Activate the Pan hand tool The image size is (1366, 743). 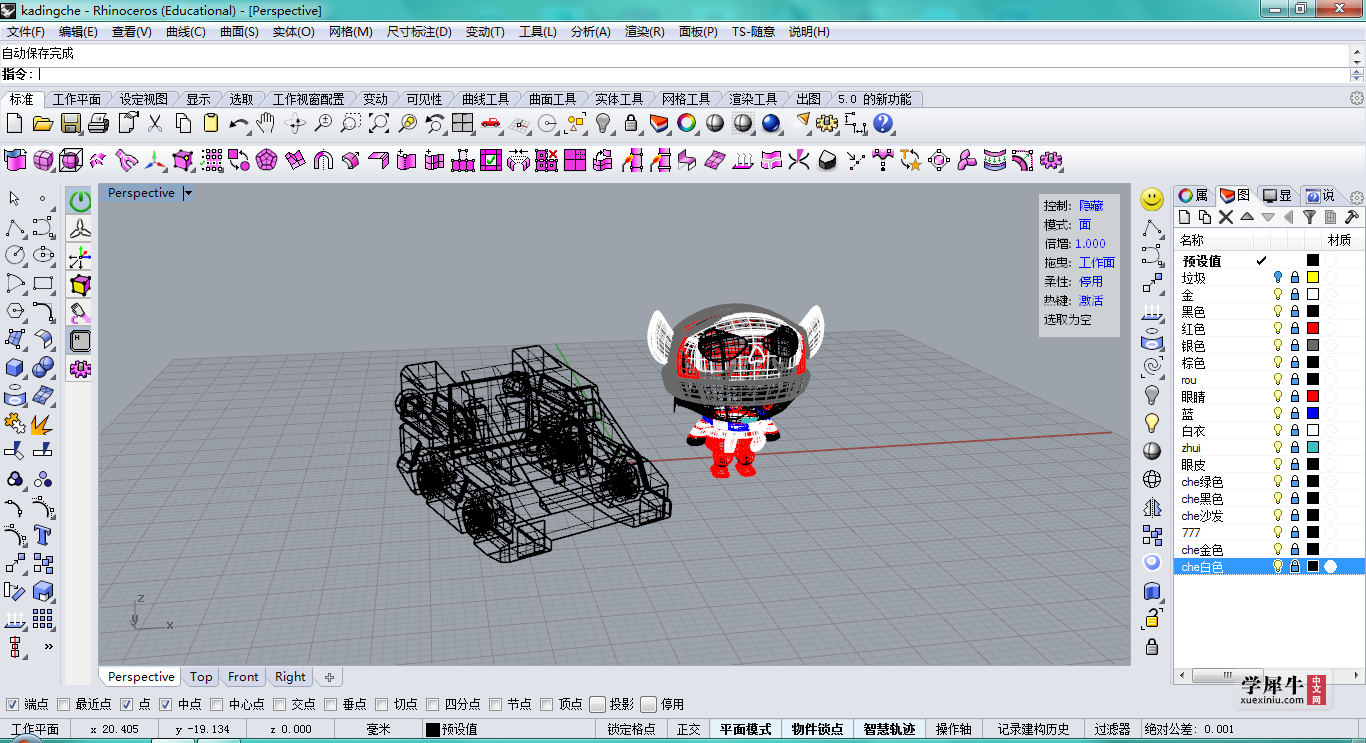point(265,123)
